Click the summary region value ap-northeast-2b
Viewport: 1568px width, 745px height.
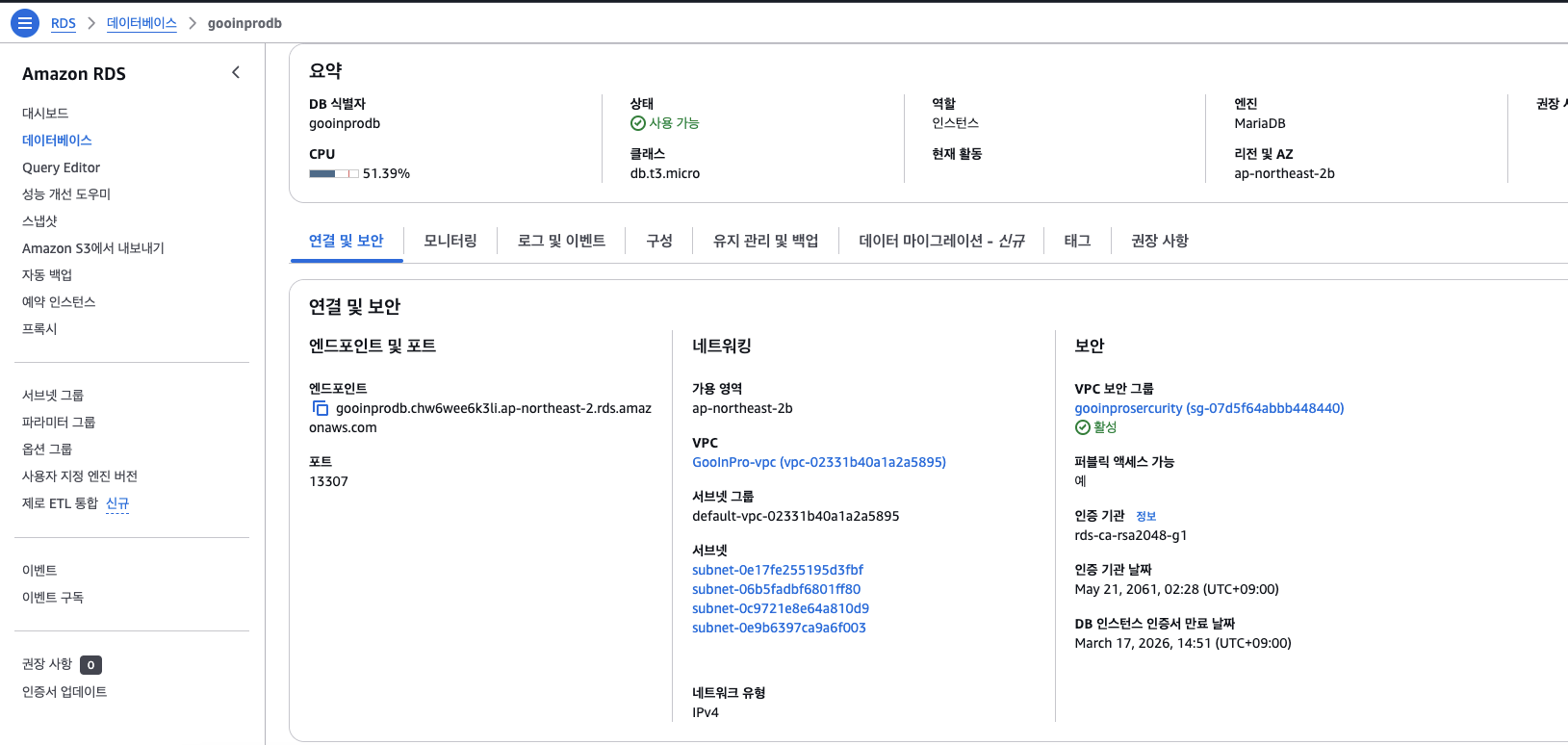click(x=1285, y=173)
